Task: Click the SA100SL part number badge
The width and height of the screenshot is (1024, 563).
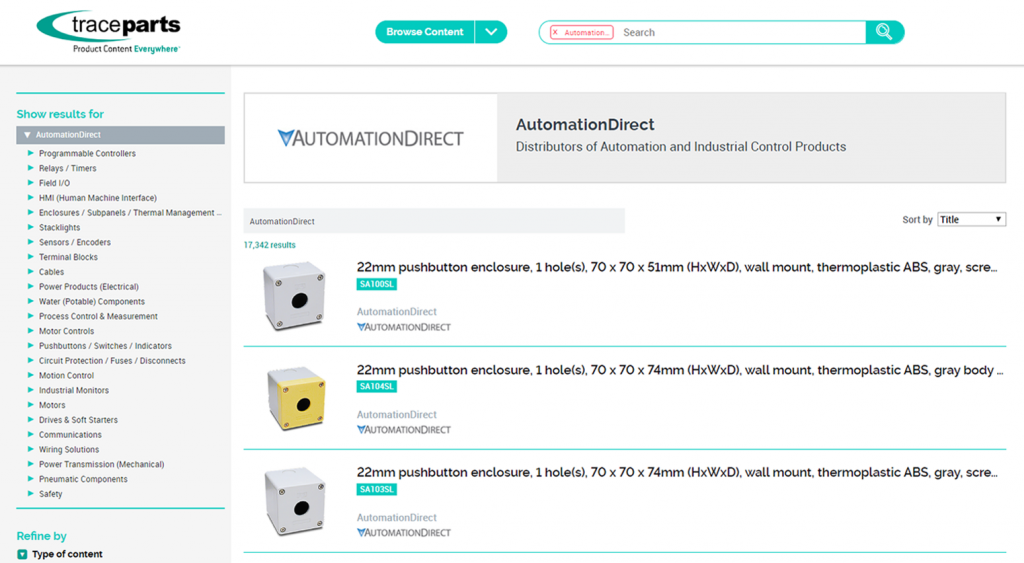Action: (377, 284)
